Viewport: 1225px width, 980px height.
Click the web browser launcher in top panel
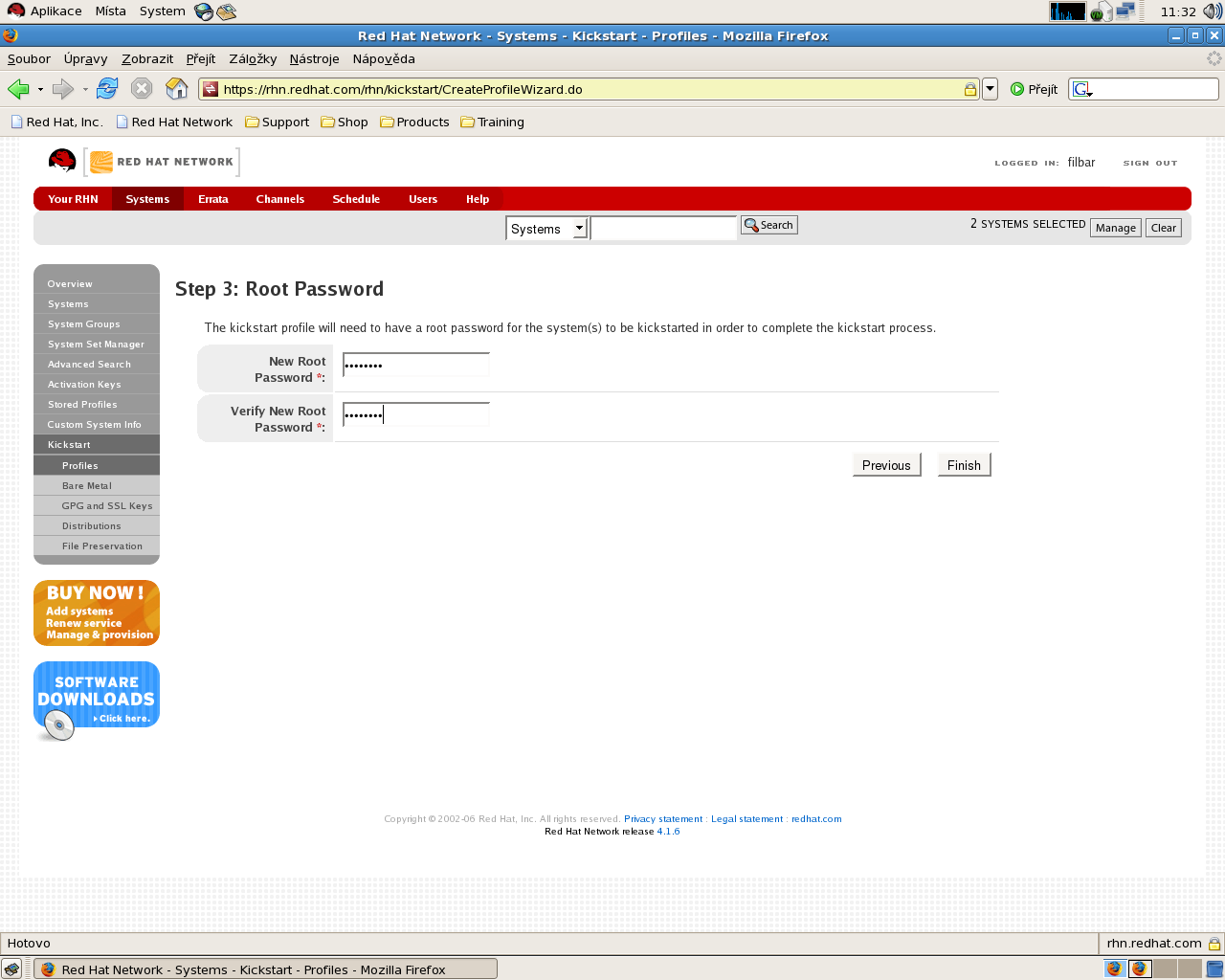click(204, 11)
